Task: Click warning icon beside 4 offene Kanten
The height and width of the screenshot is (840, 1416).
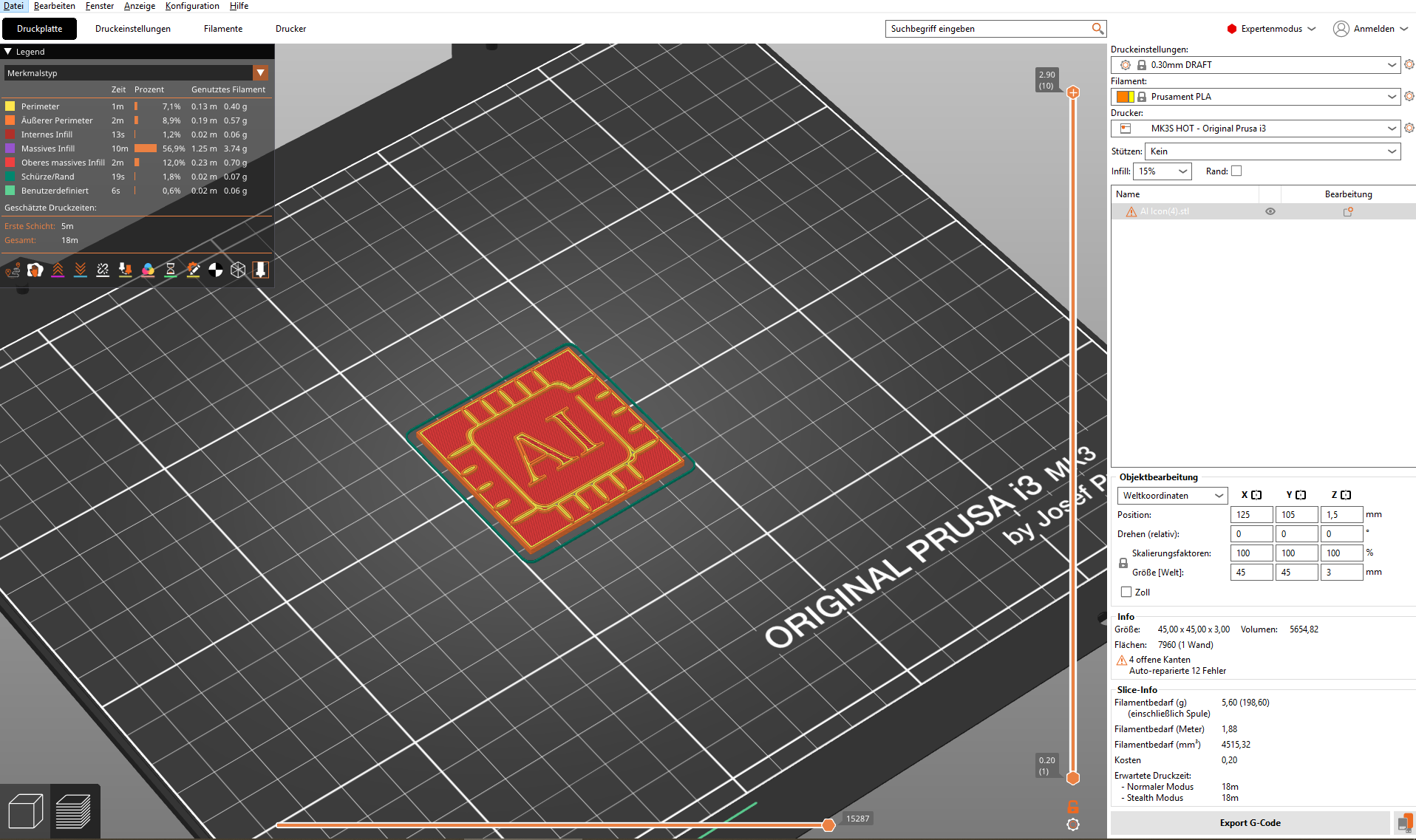Action: 1122,660
